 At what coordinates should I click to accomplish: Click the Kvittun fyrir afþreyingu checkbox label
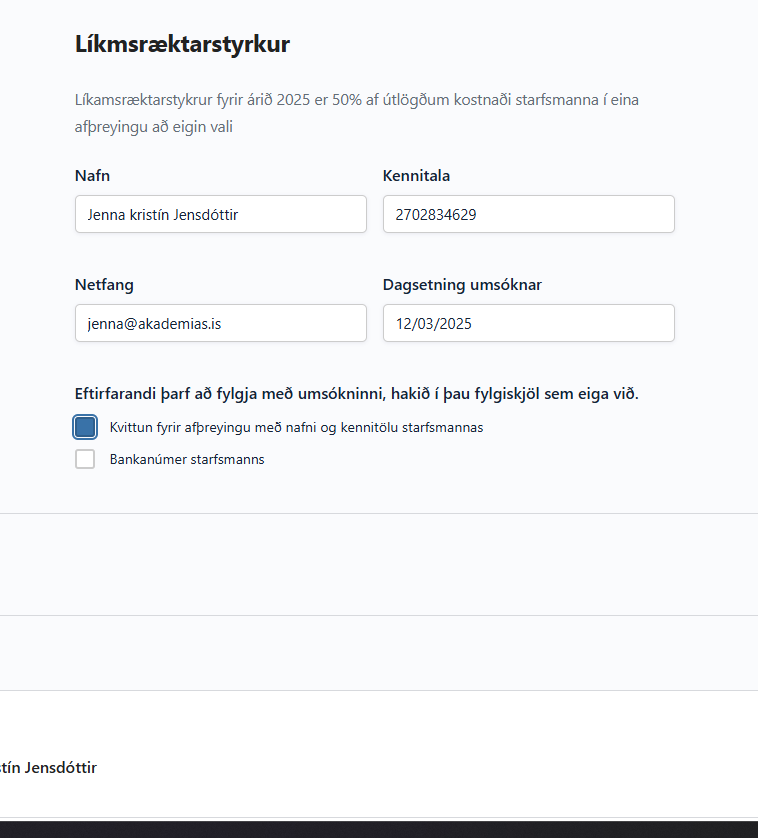296,427
